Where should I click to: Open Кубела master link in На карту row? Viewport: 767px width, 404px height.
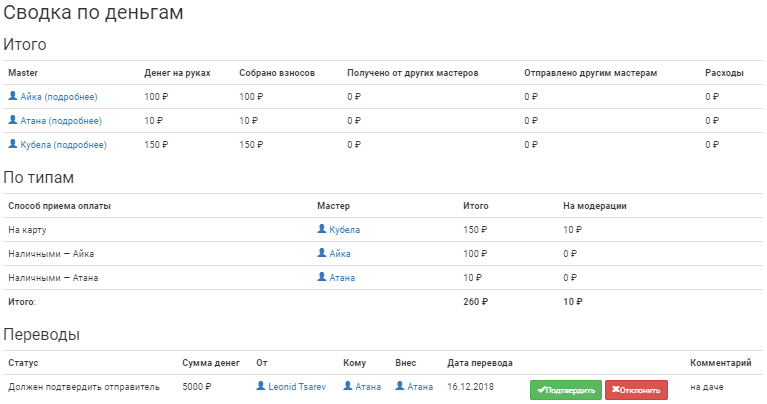(x=345, y=230)
